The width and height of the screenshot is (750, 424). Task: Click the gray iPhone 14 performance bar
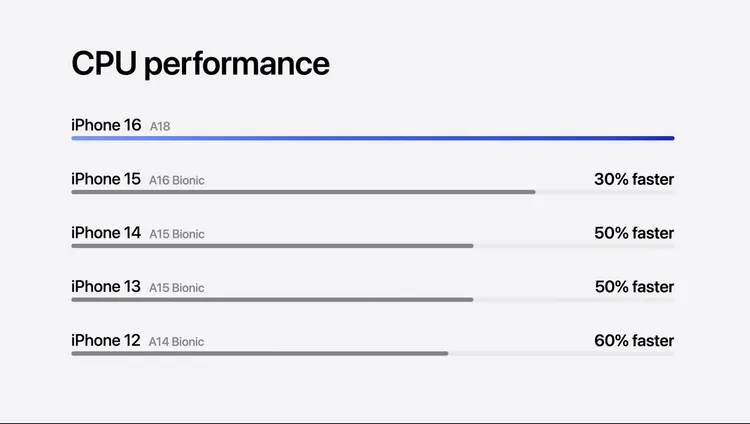point(272,246)
